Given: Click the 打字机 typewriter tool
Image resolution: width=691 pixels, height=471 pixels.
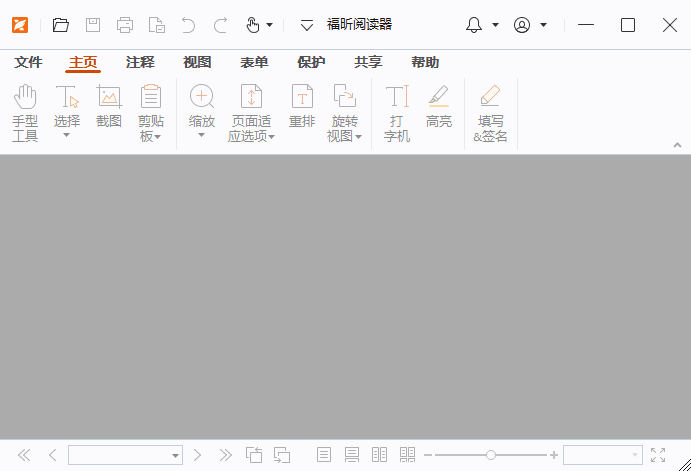Looking at the screenshot, I should (x=397, y=112).
